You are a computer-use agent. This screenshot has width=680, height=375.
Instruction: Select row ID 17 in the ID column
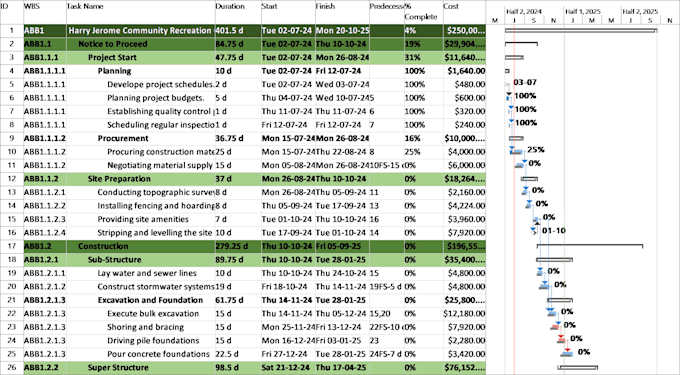click(12, 246)
